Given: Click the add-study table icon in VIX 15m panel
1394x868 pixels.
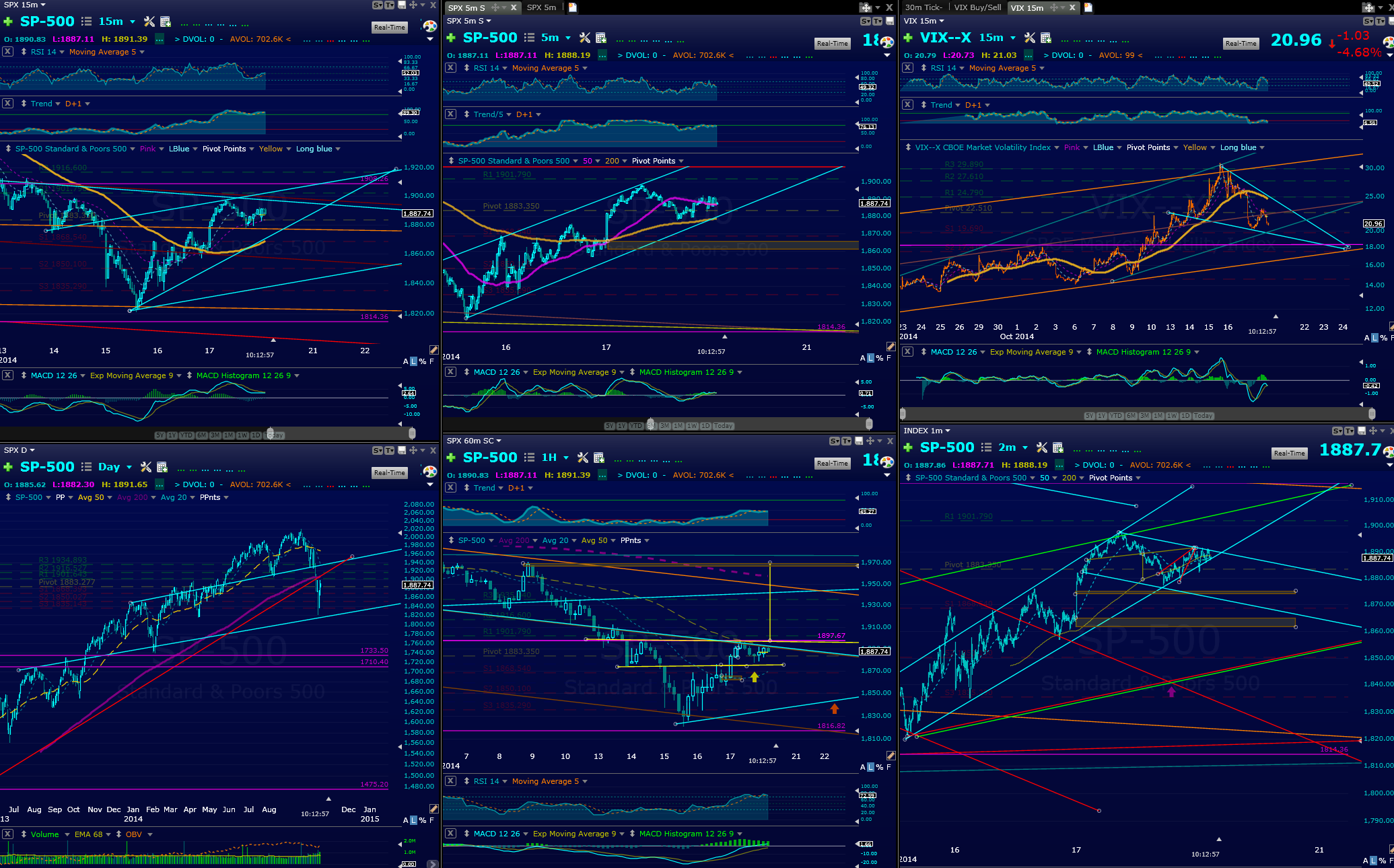Looking at the screenshot, I should (x=1046, y=38).
